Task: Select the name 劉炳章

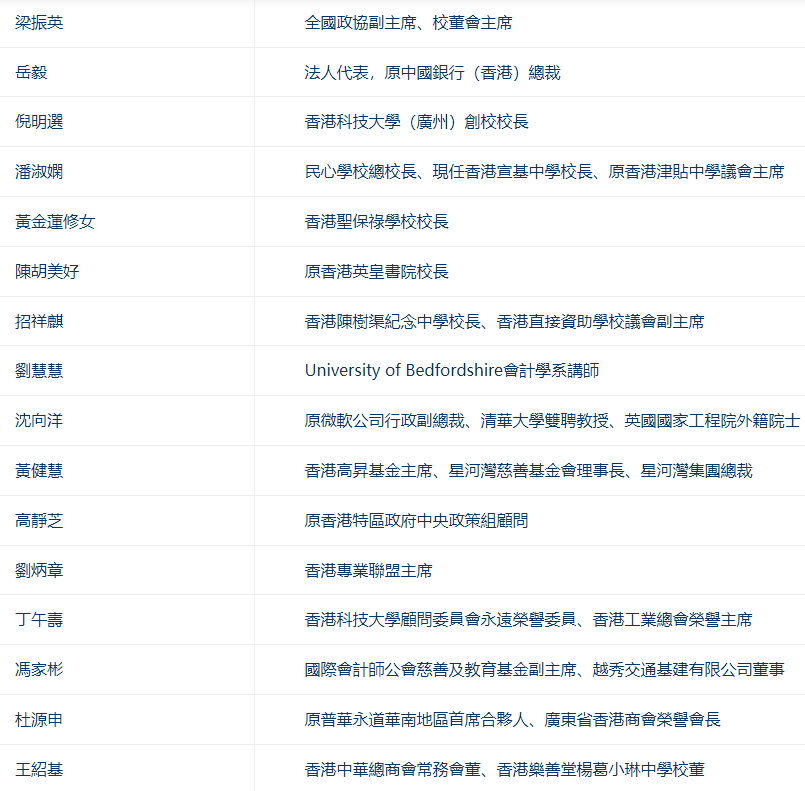Action: [x=39, y=570]
